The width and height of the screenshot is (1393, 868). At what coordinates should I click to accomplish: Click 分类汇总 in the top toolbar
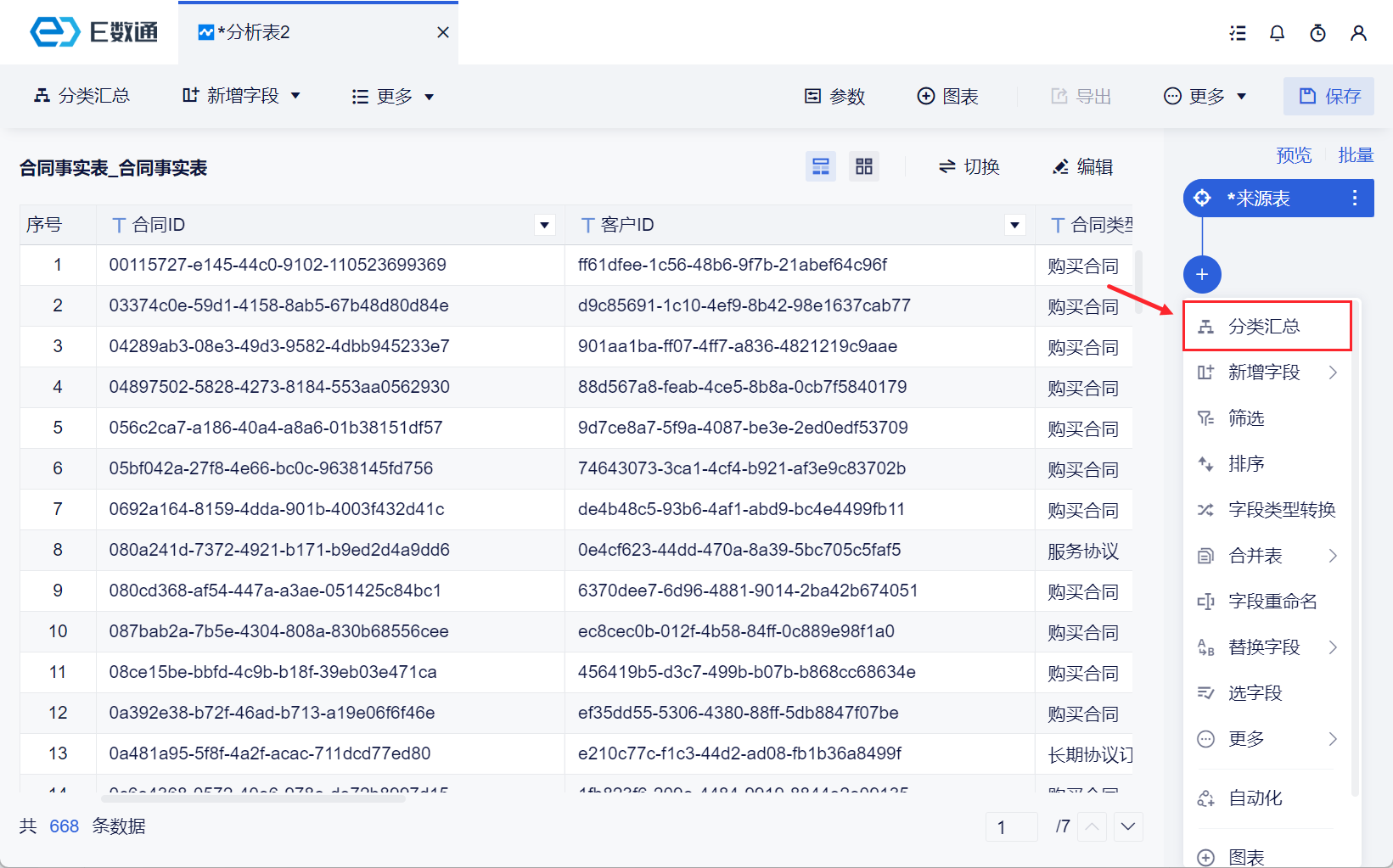pyautogui.click(x=81, y=96)
